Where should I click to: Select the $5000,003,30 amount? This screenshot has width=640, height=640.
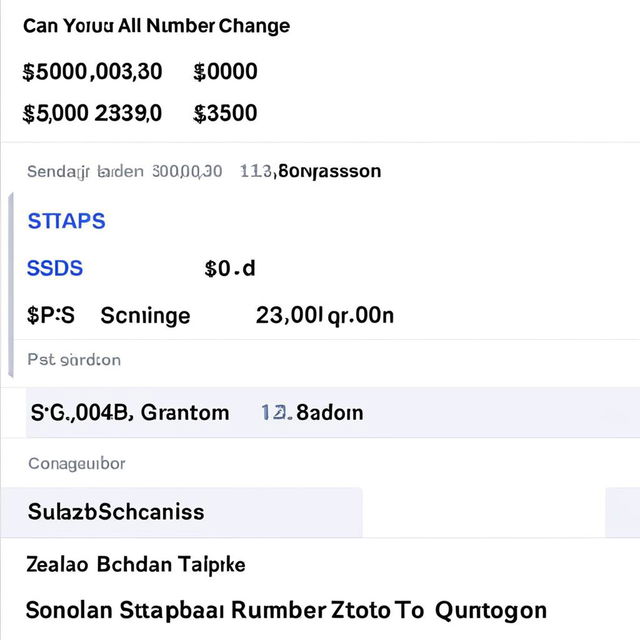(92, 72)
